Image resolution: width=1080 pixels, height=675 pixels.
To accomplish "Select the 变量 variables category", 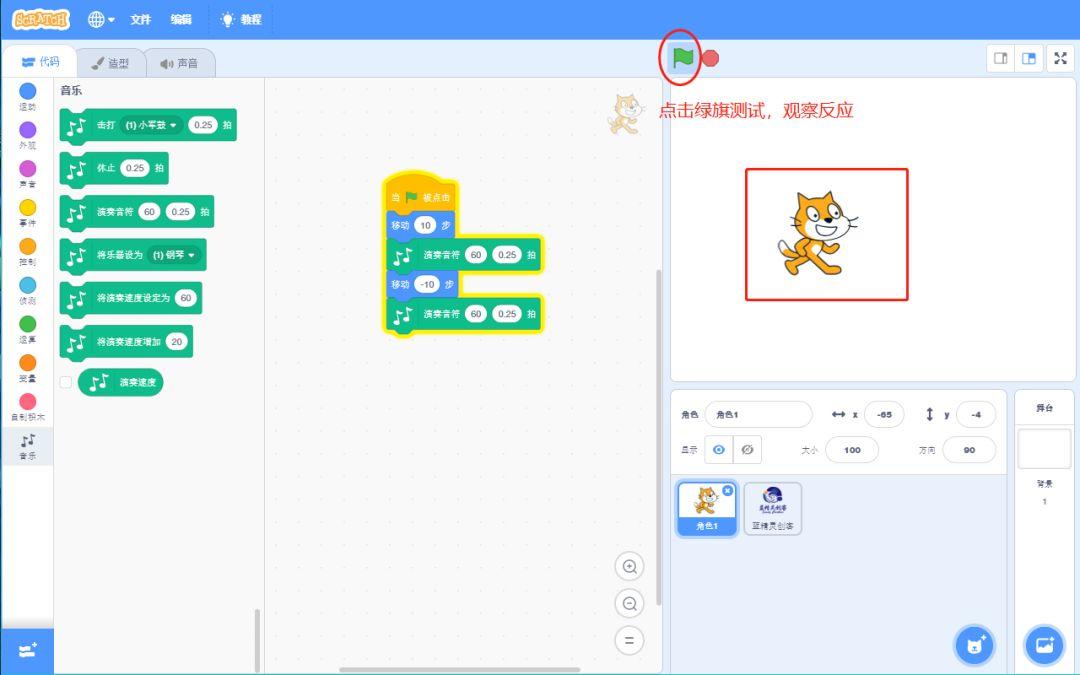I will click(28, 368).
